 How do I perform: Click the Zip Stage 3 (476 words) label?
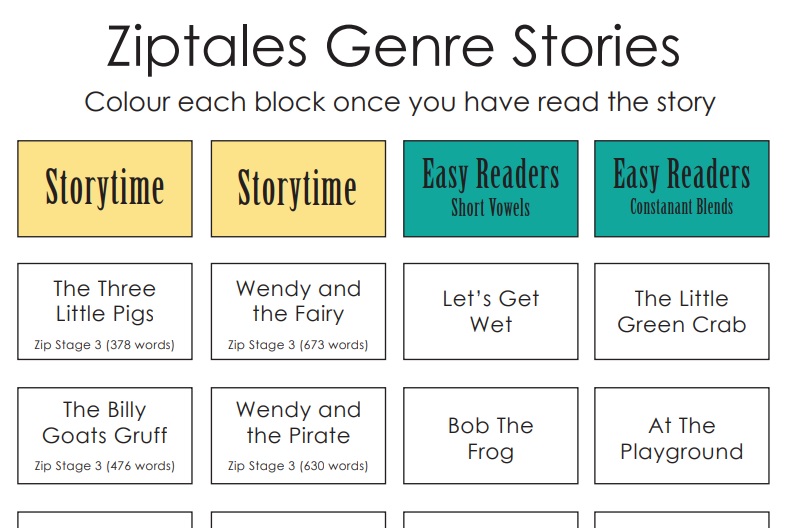pyautogui.click(x=105, y=465)
